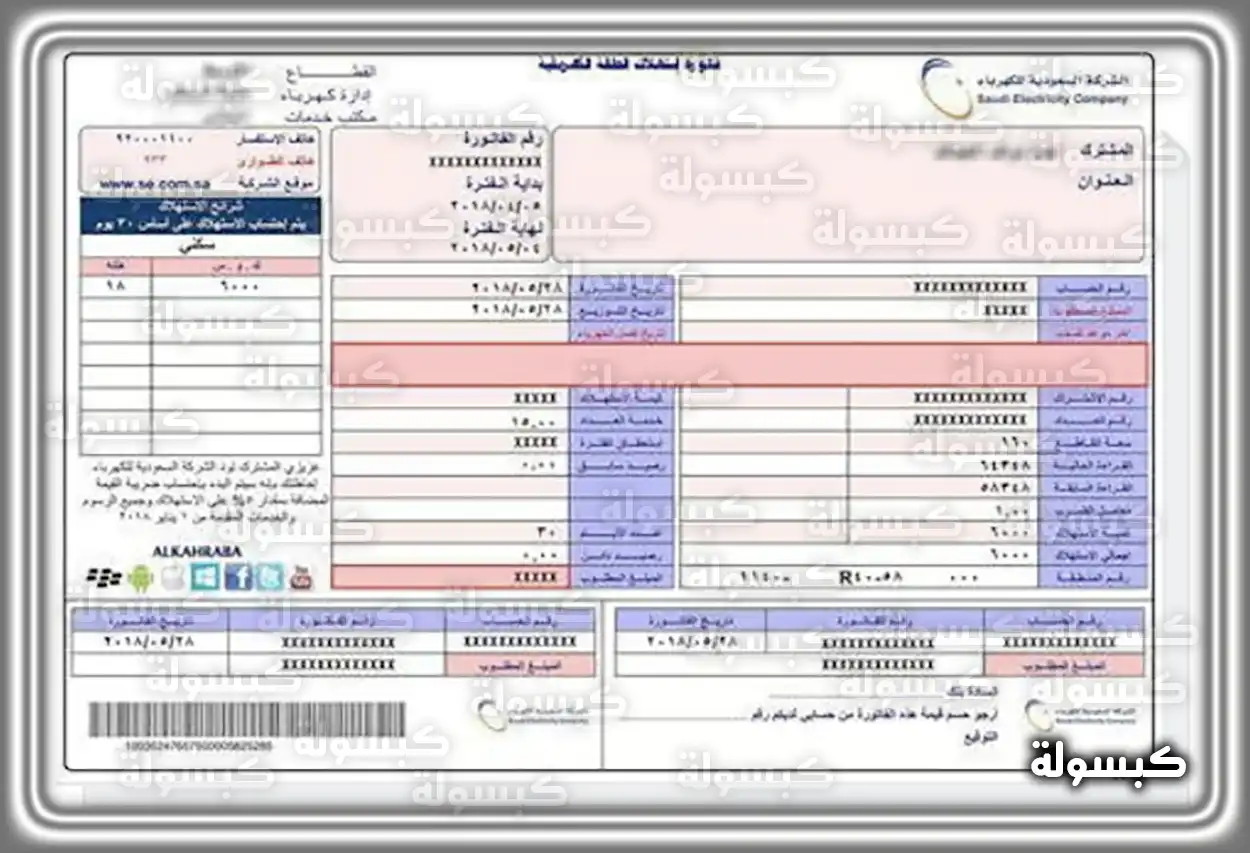
Task: Click the pink subscriber name and address box
Action: point(848,194)
